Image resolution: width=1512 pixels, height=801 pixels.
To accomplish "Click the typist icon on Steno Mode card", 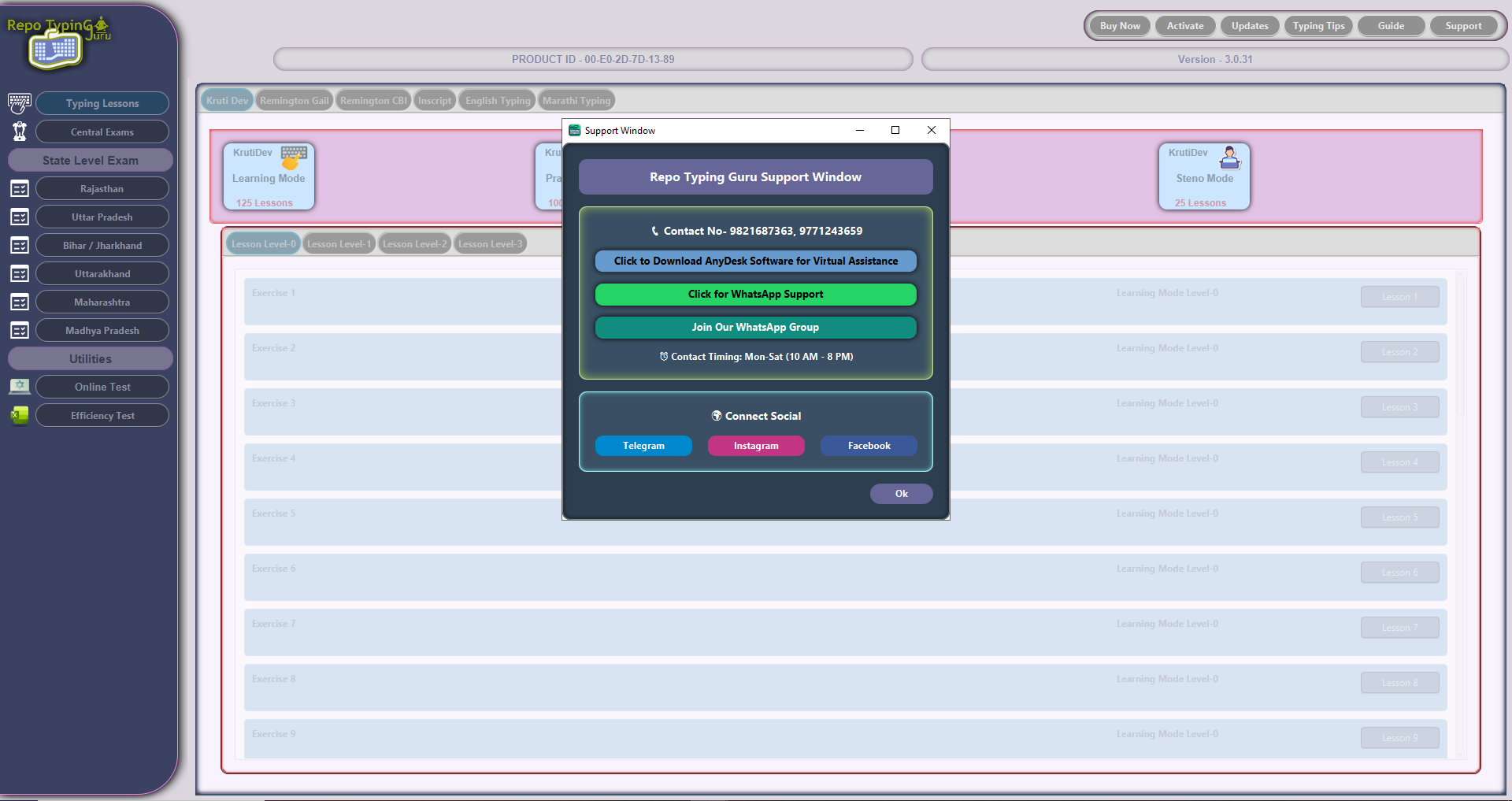I will pyautogui.click(x=1229, y=158).
